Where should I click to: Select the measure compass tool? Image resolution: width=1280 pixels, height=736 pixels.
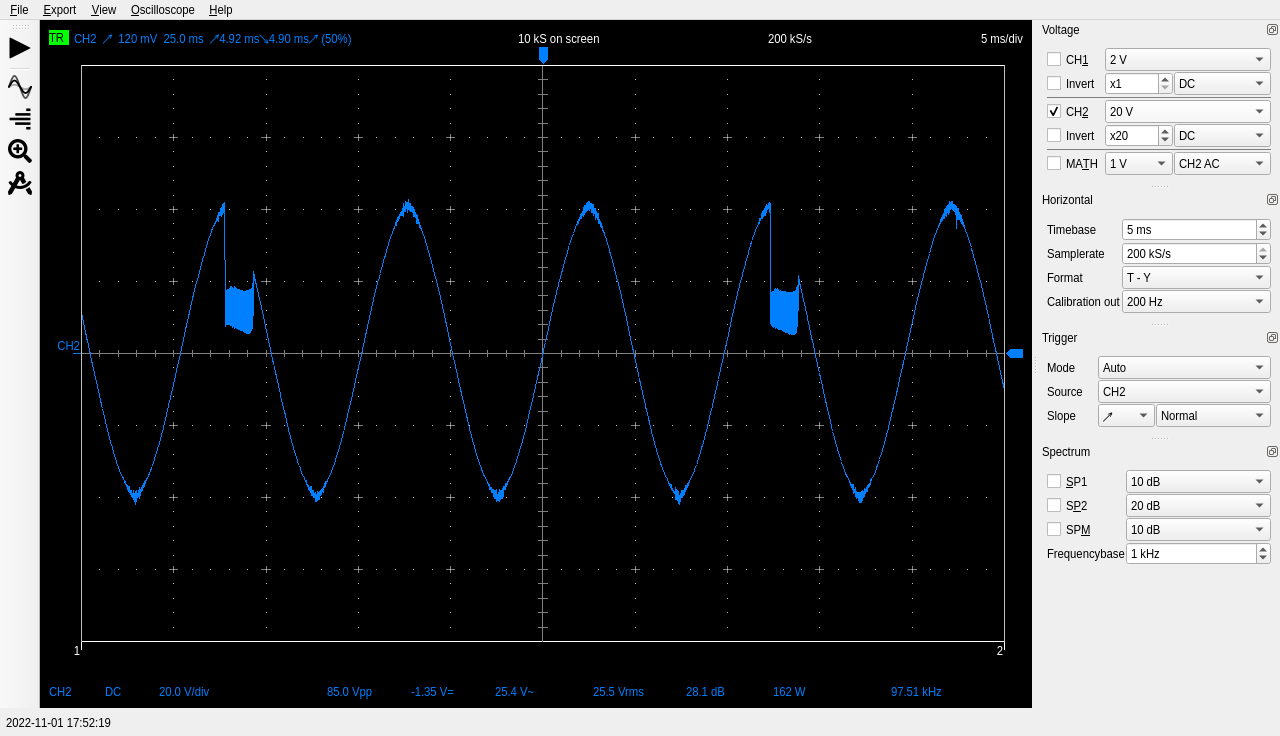pyautogui.click(x=20, y=183)
